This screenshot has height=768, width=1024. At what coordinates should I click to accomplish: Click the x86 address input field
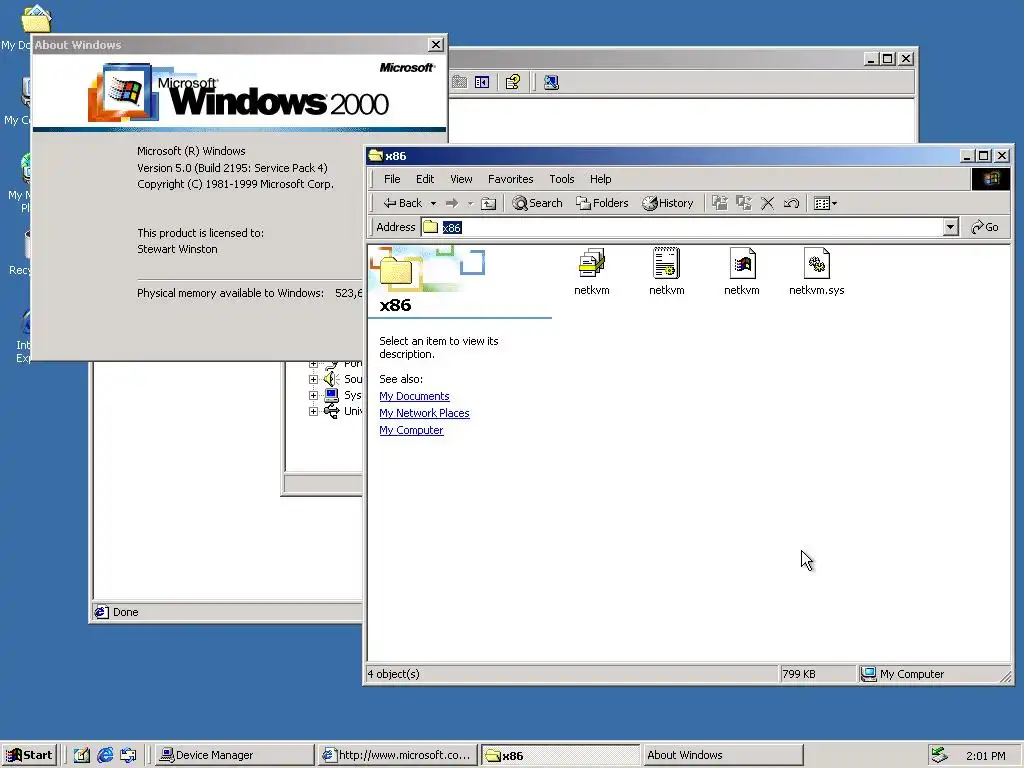pyautogui.click(x=682, y=227)
